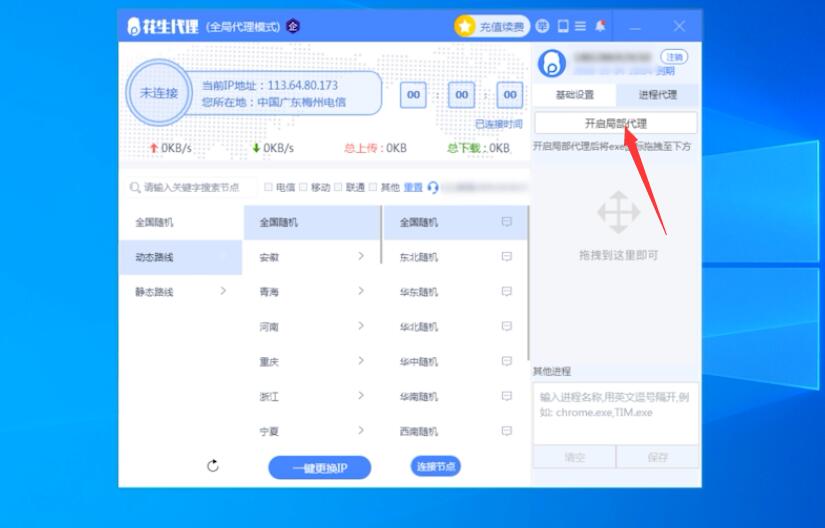Screen dimensions: 825x528
Task: Expand the 浙江 province chevron
Action: point(361,397)
